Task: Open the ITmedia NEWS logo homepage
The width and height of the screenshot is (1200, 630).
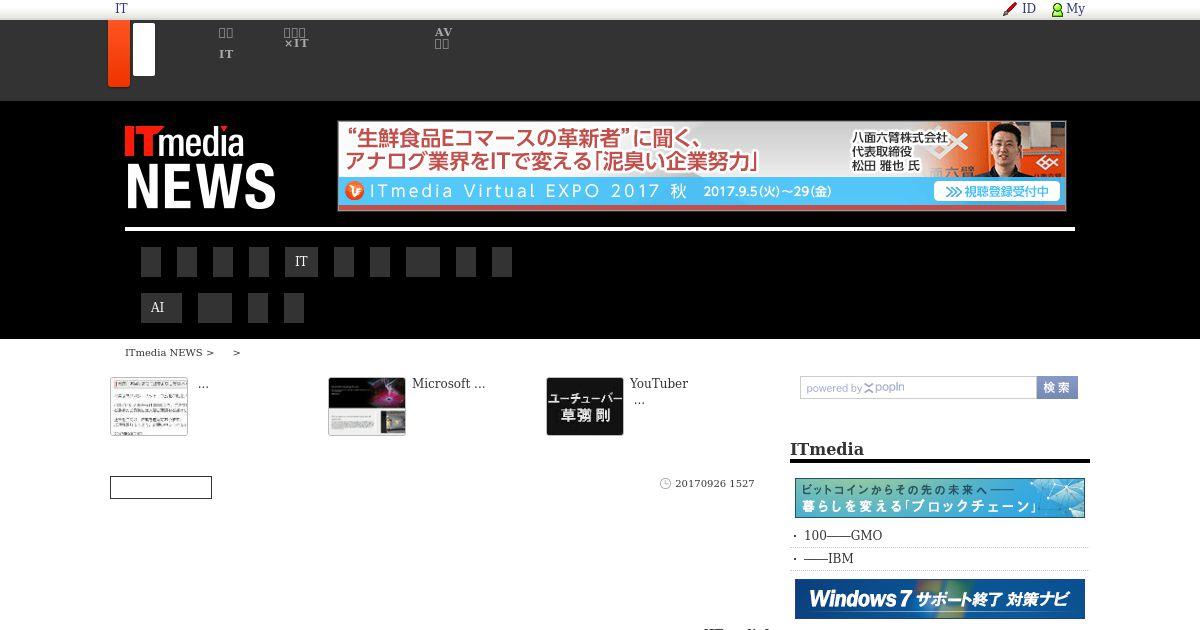Action: [x=200, y=167]
